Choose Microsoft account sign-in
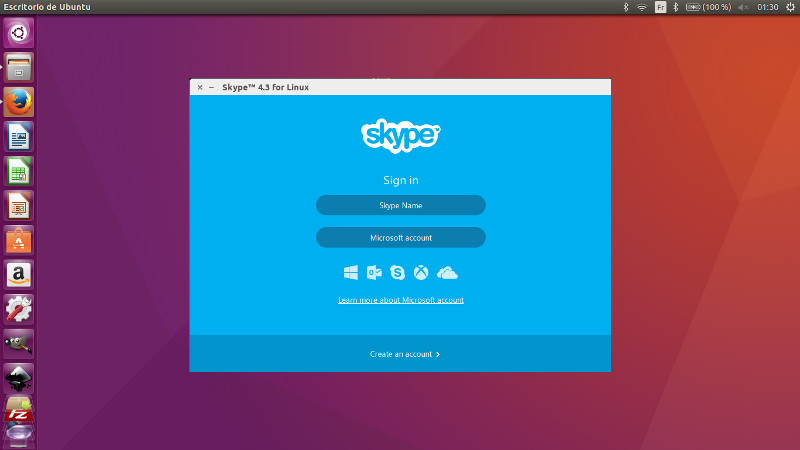The image size is (800, 450). [401, 238]
